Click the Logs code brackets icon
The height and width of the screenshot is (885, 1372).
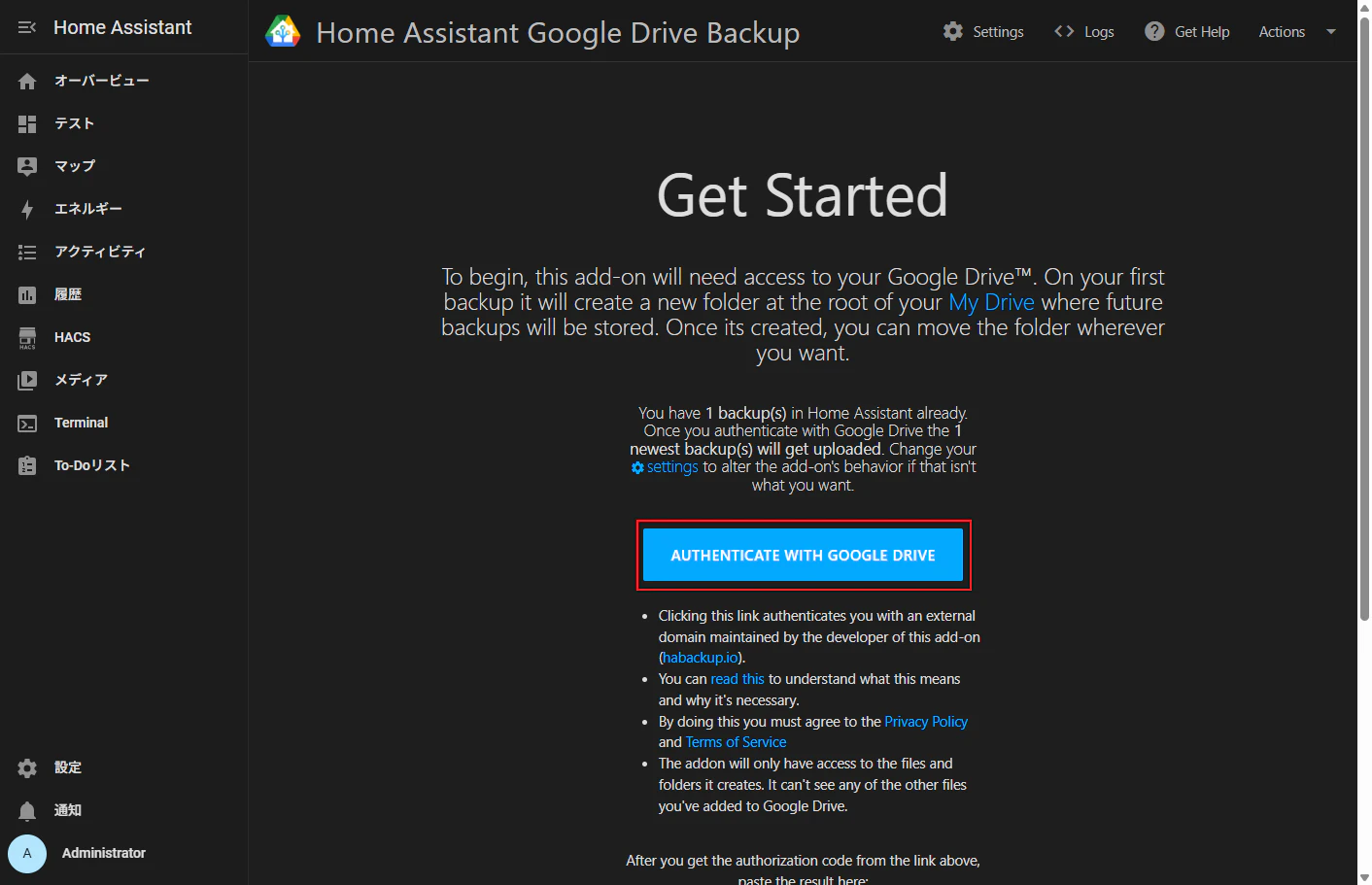(x=1064, y=31)
